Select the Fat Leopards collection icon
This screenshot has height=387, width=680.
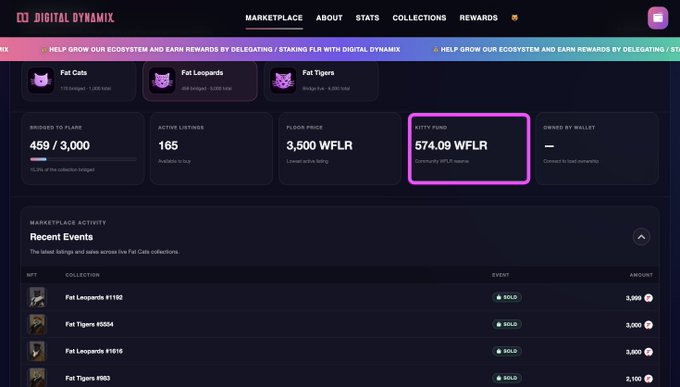tap(162, 80)
